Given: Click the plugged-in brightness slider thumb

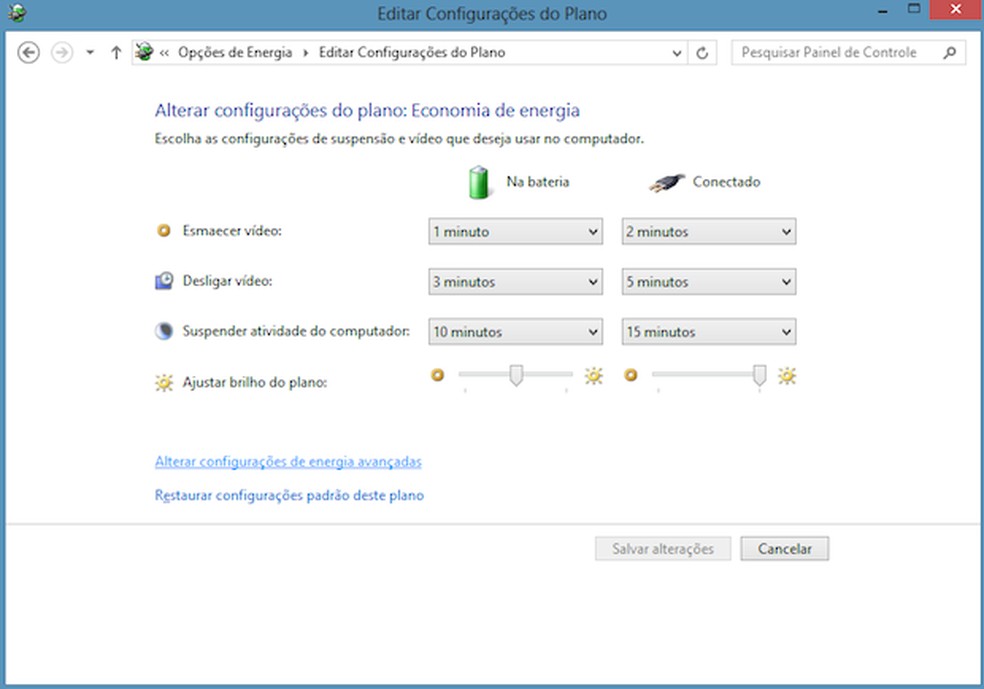Looking at the screenshot, I should pos(759,375).
